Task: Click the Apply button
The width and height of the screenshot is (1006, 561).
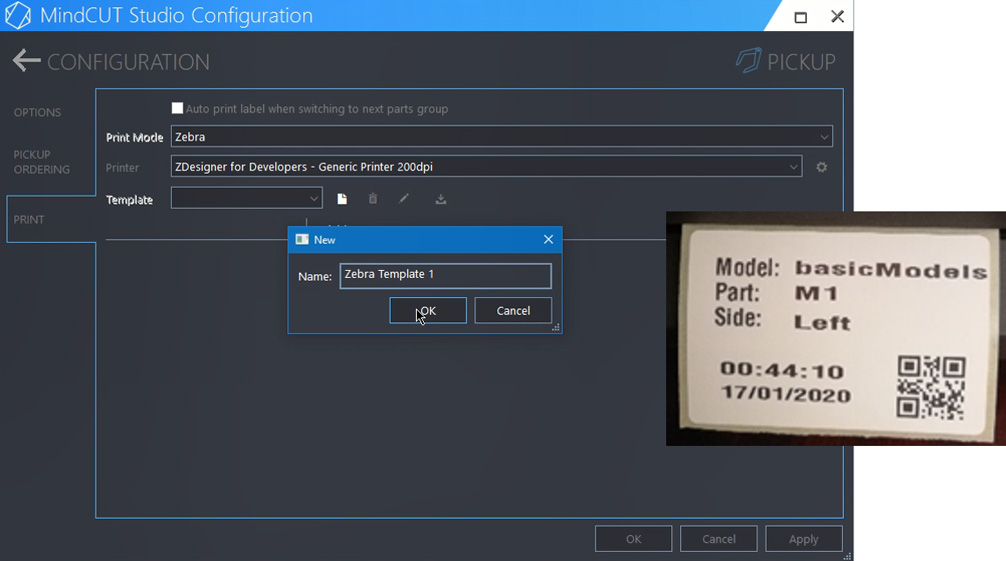Action: click(803, 539)
